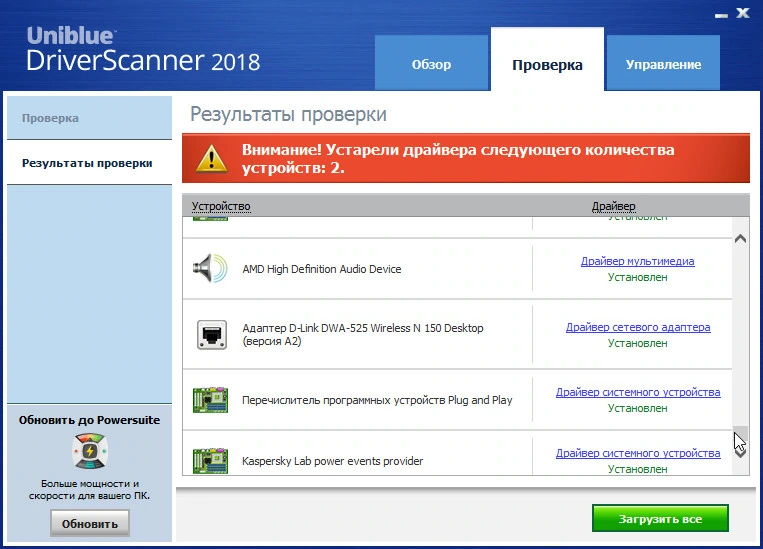Viewport: 763px width, 549px height.
Task: Switch to the Обзор tab
Action: pos(431,63)
